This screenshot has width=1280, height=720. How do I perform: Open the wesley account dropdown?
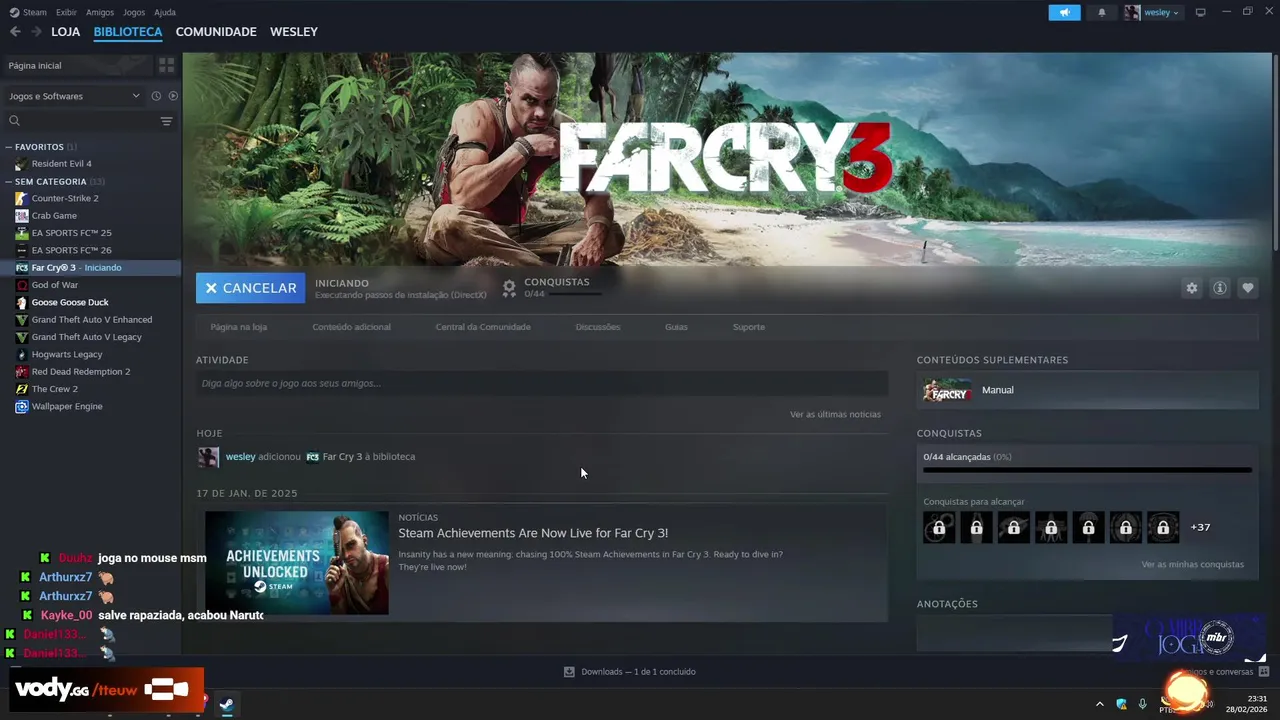click(x=1153, y=12)
